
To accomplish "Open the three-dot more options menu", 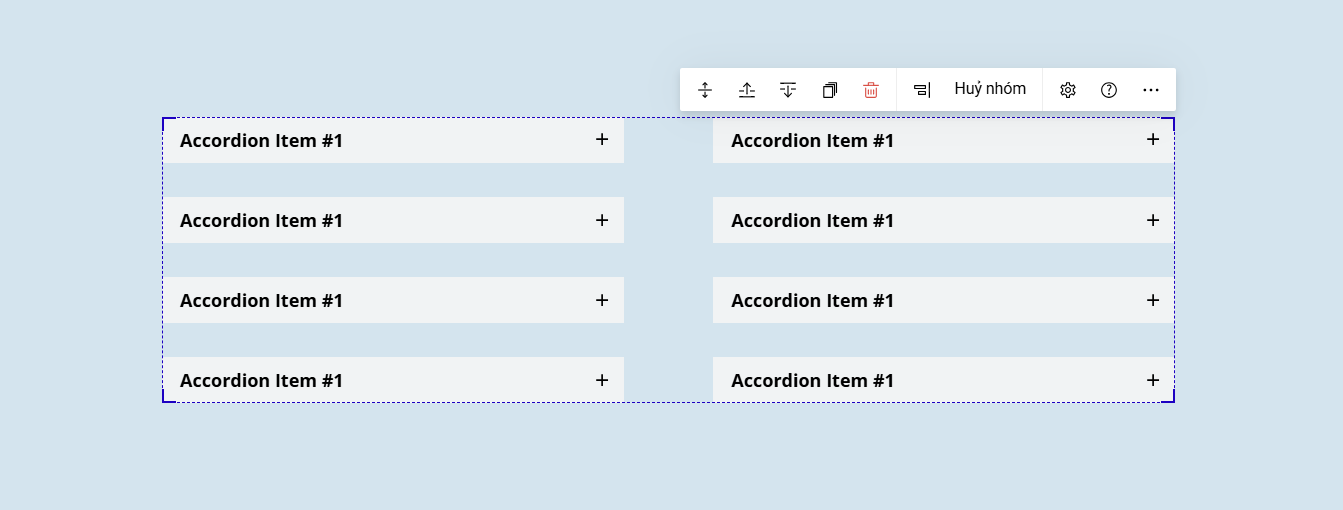I will coord(1151,90).
